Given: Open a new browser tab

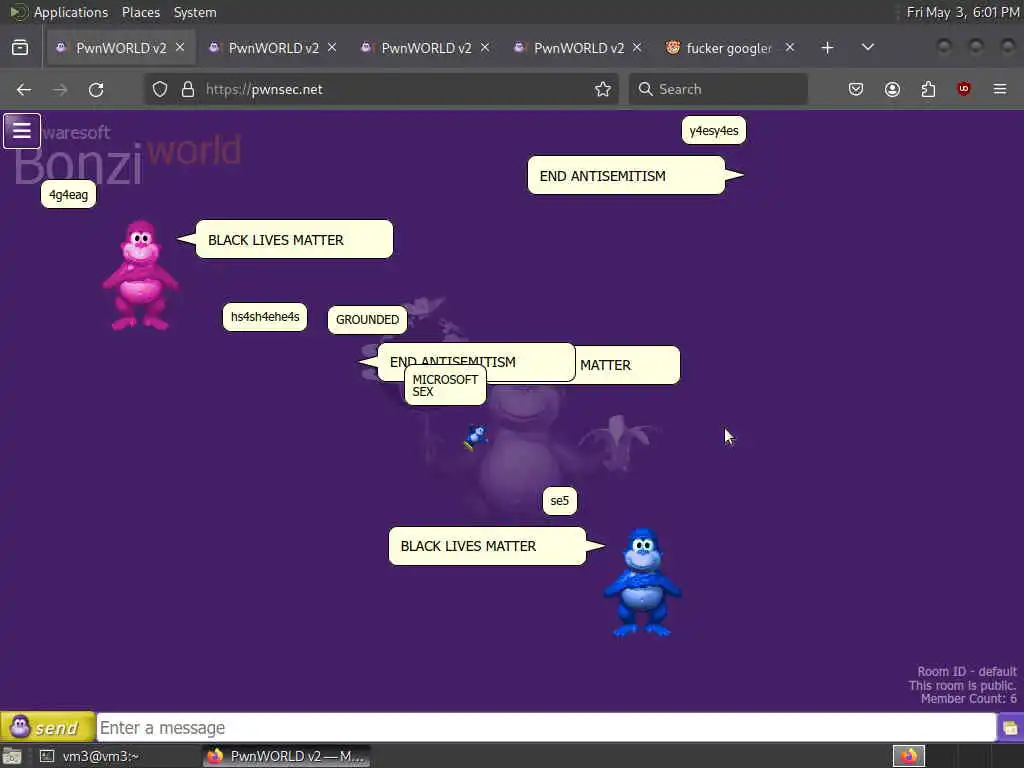Looking at the screenshot, I should 827,48.
